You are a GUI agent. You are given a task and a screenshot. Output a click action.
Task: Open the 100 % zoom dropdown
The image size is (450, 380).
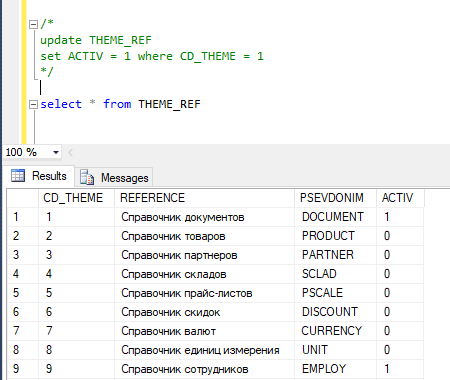(56, 152)
